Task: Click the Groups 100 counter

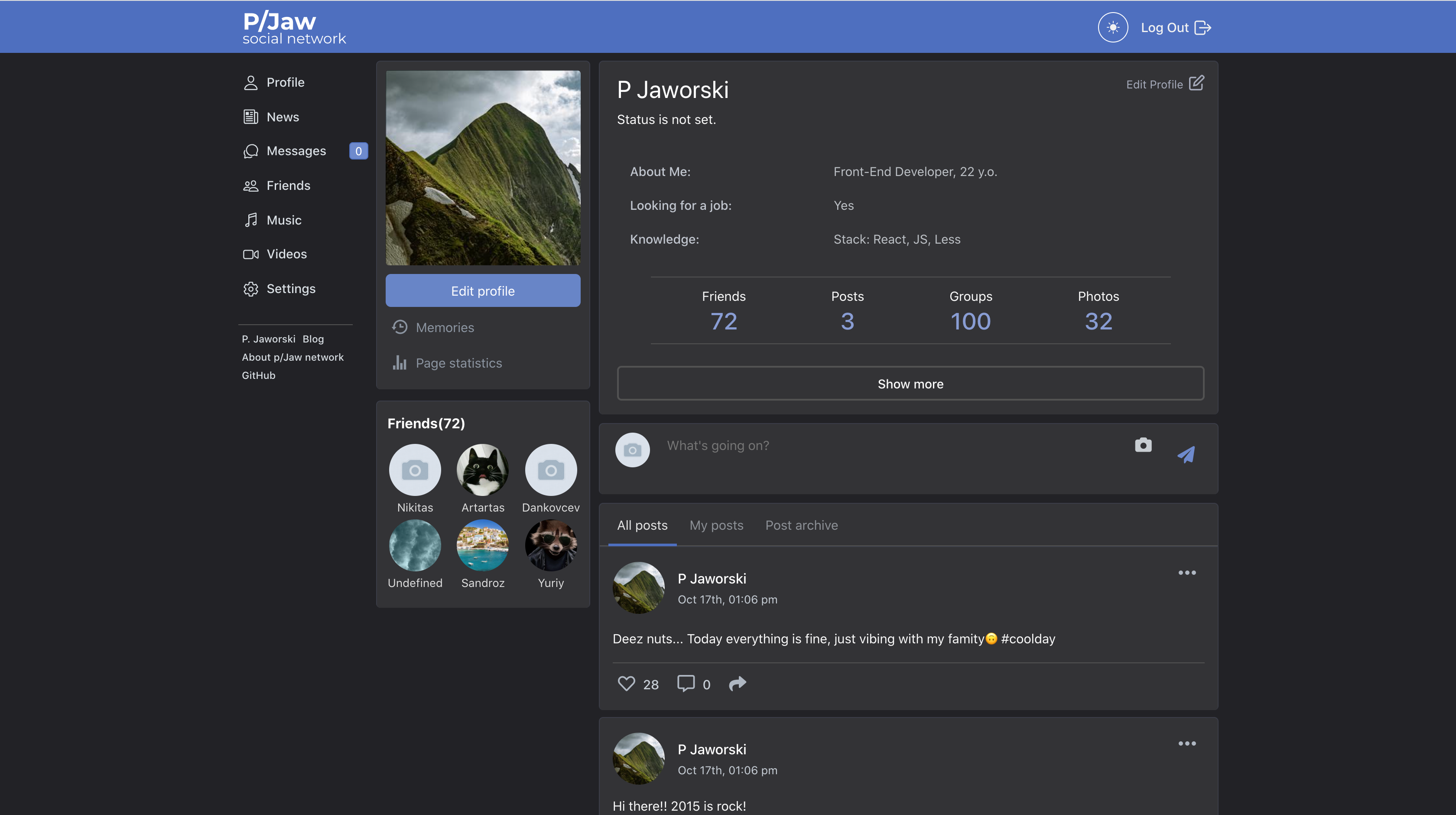Action: 971,310
